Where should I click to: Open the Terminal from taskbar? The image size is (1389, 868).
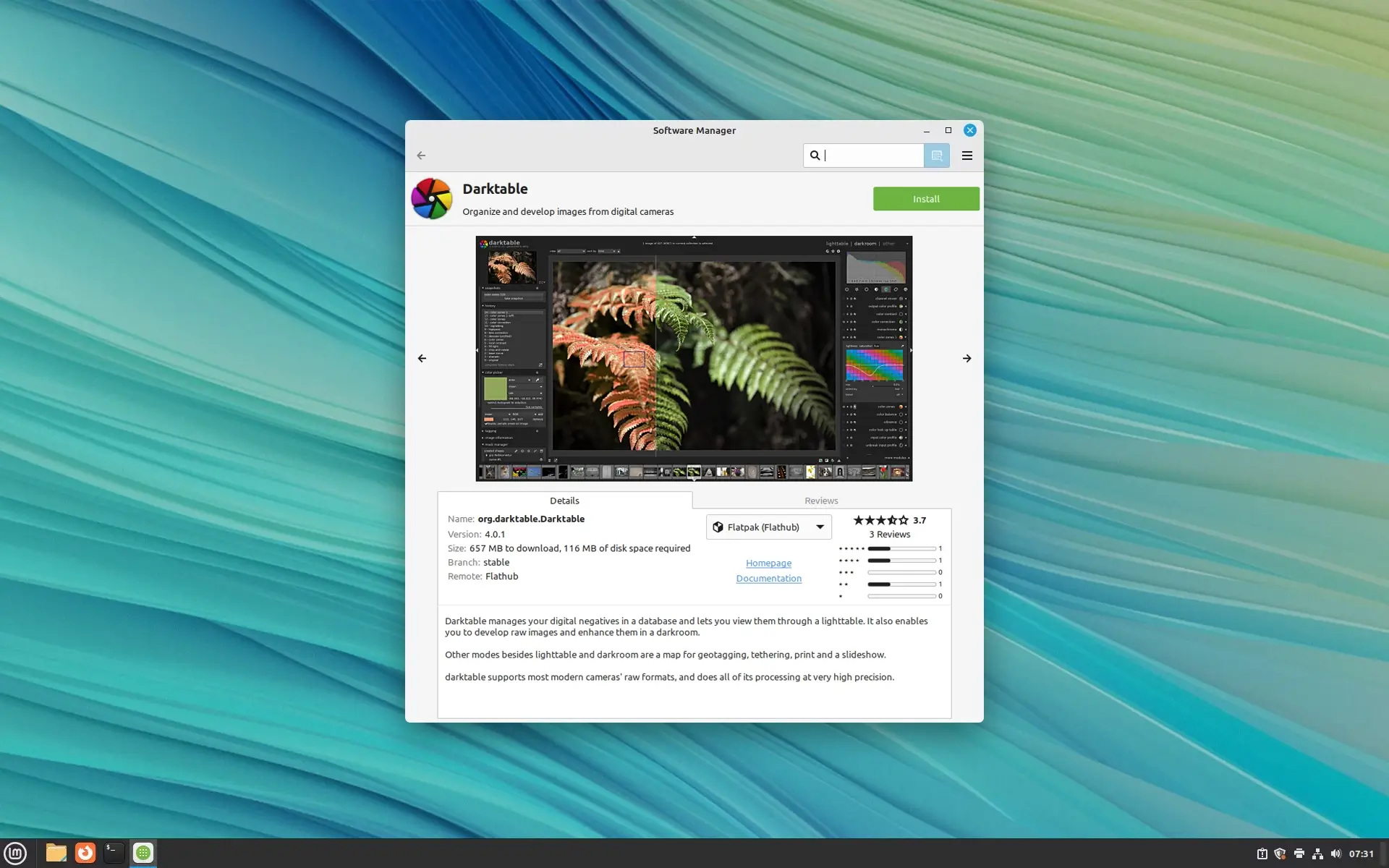[114, 854]
